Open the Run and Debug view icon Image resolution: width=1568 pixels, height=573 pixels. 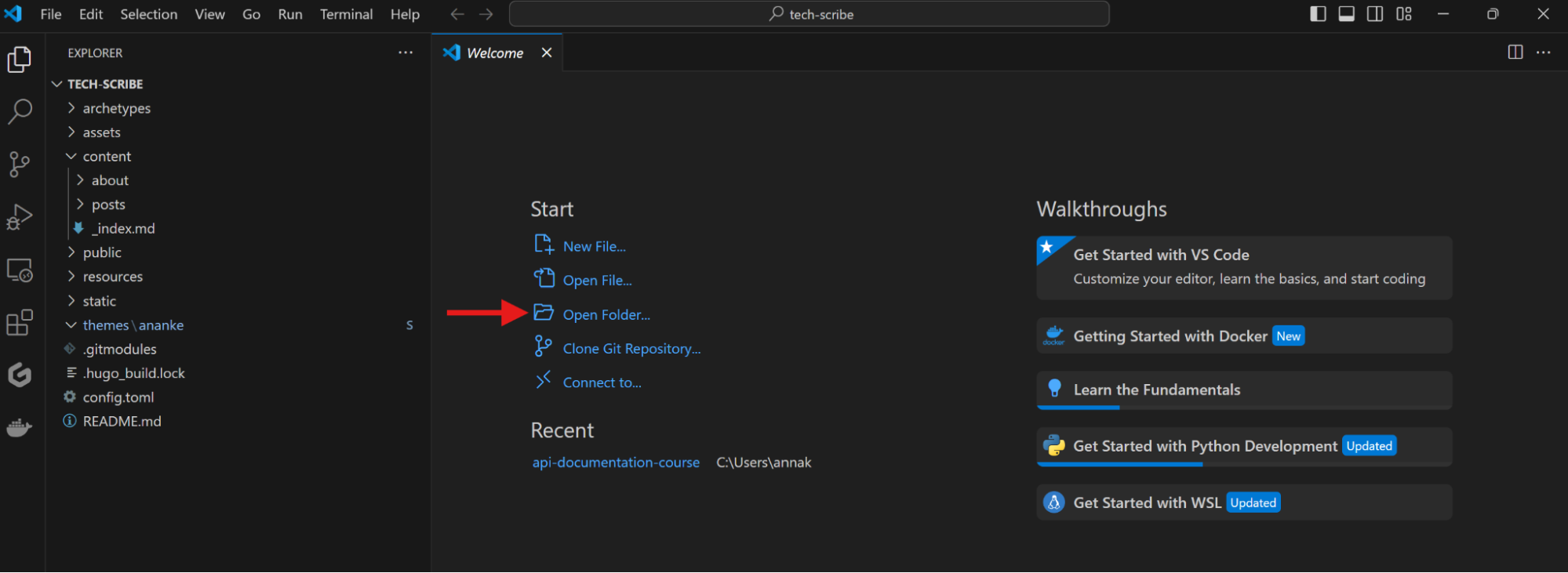20,217
